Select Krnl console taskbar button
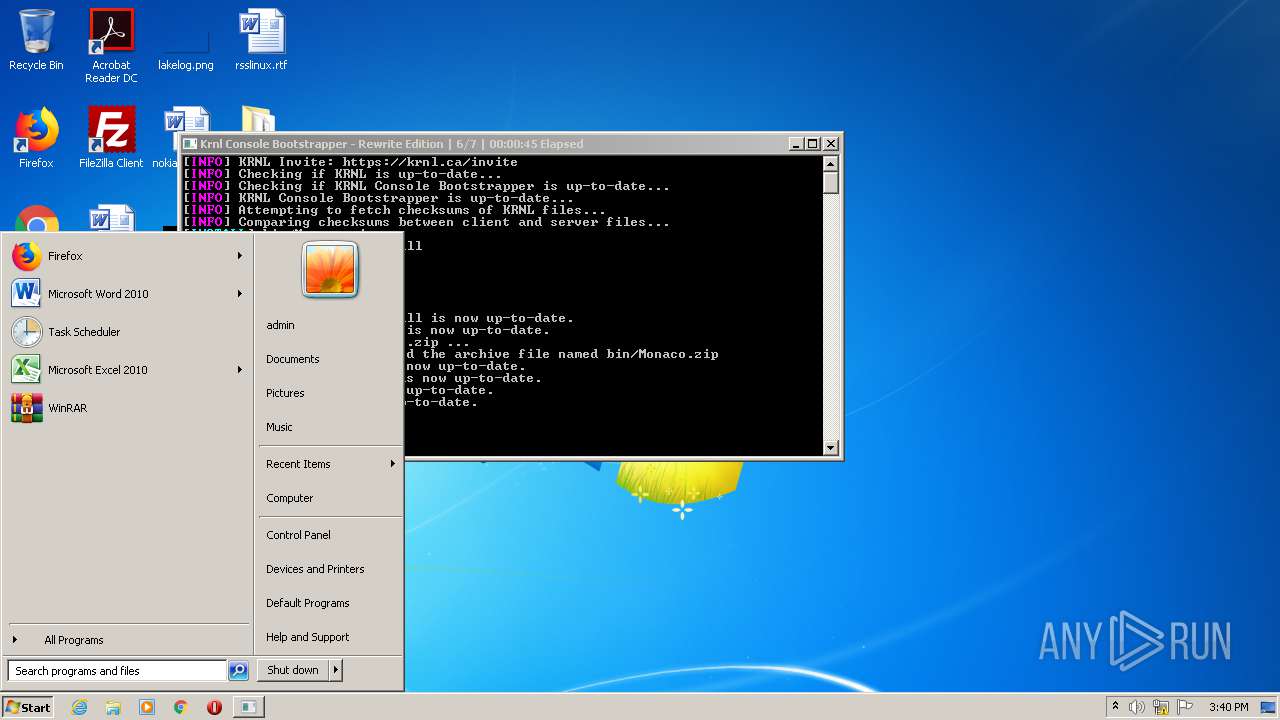The height and width of the screenshot is (720, 1280). 248,707
